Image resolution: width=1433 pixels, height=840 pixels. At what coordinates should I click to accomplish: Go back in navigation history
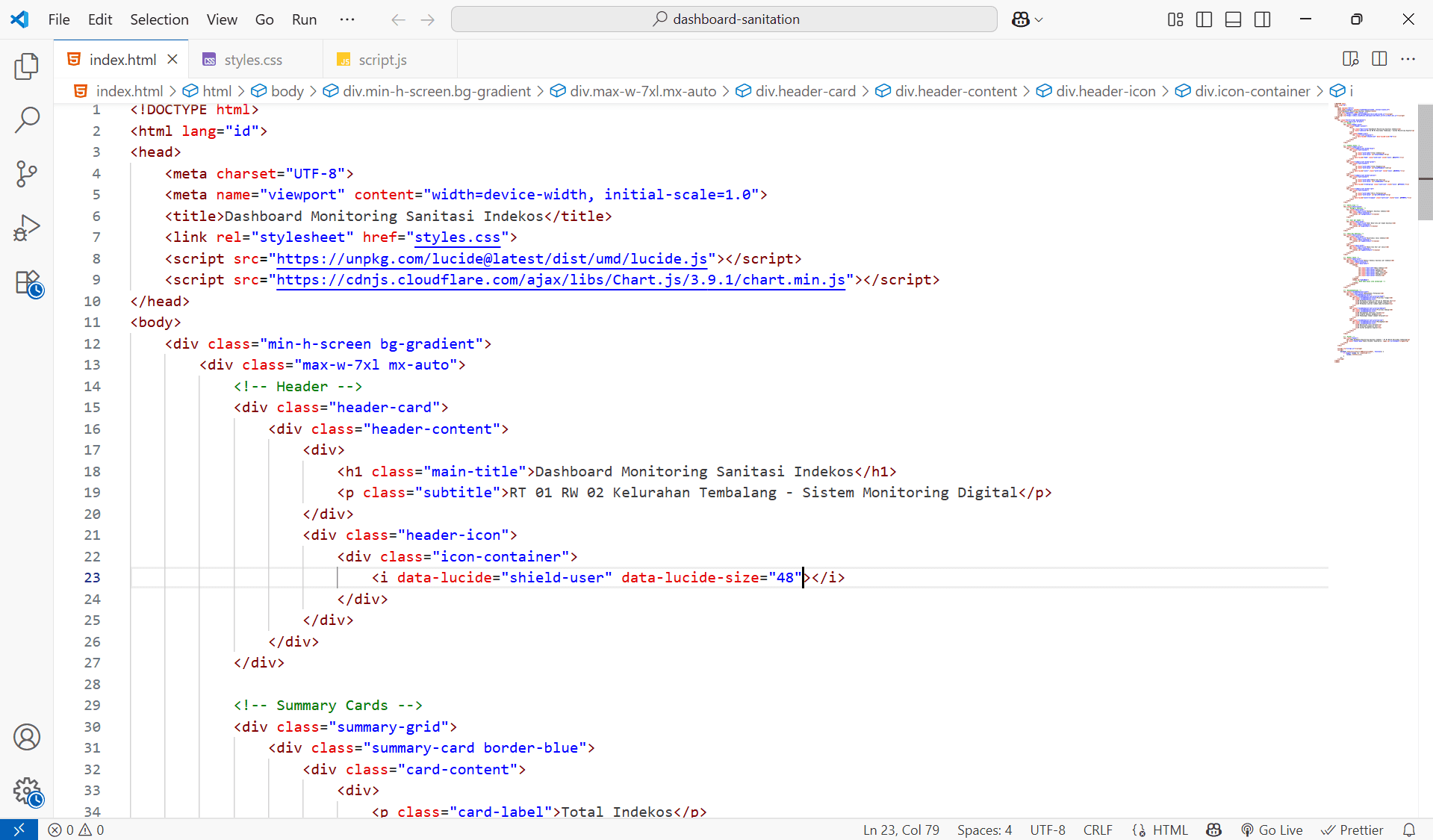pos(399,19)
